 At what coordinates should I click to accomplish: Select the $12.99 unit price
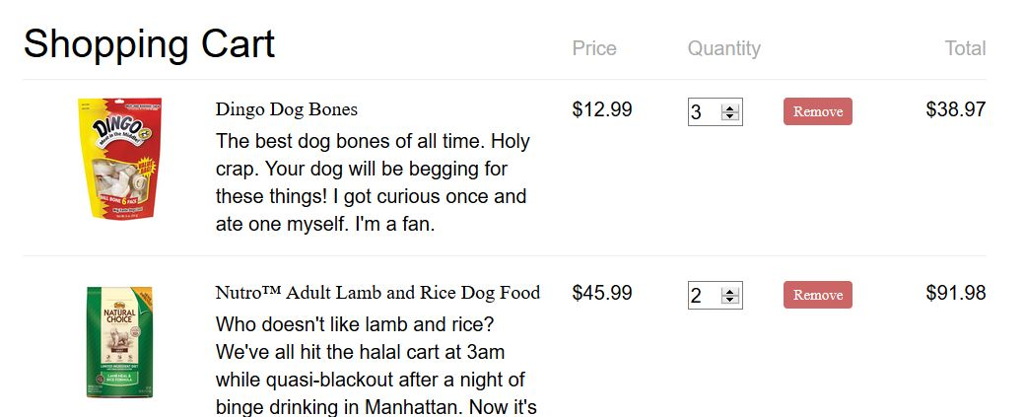(x=602, y=110)
